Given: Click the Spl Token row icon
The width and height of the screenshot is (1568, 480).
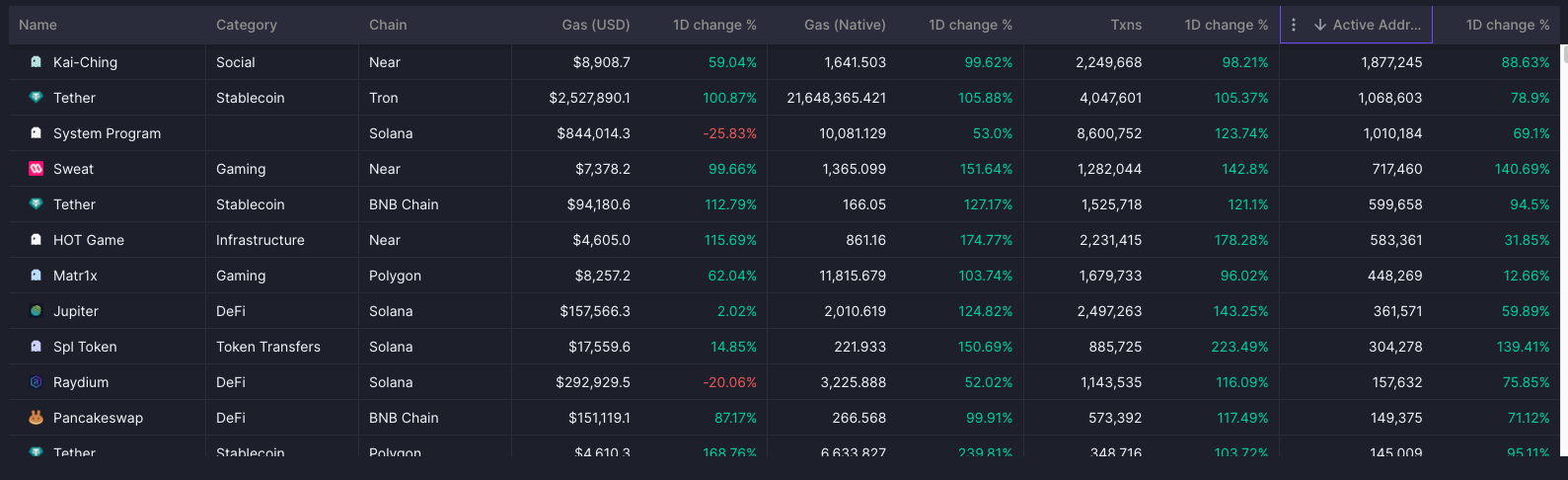Looking at the screenshot, I should pos(37,347).
